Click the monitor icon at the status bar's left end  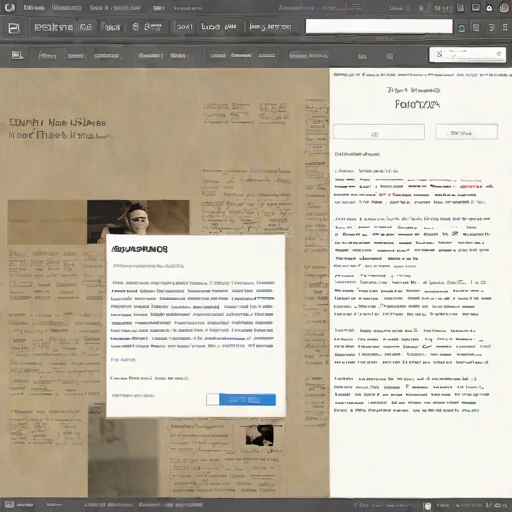(x=9, y=505)
